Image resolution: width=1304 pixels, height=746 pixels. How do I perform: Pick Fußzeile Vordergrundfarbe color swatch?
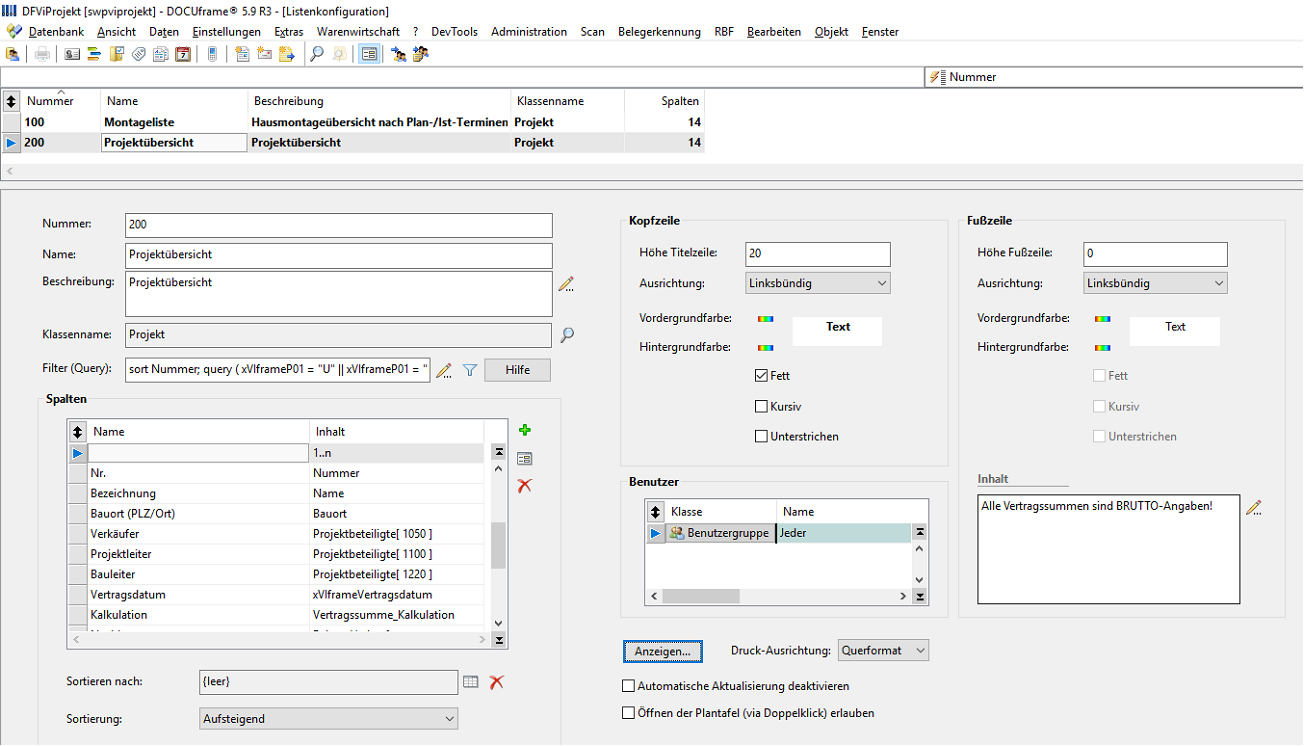[1103, 319]
